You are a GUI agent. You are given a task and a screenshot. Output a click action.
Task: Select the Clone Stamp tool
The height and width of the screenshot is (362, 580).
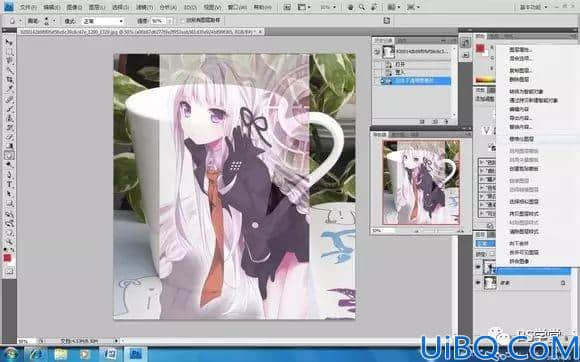[x=9, y=118]
